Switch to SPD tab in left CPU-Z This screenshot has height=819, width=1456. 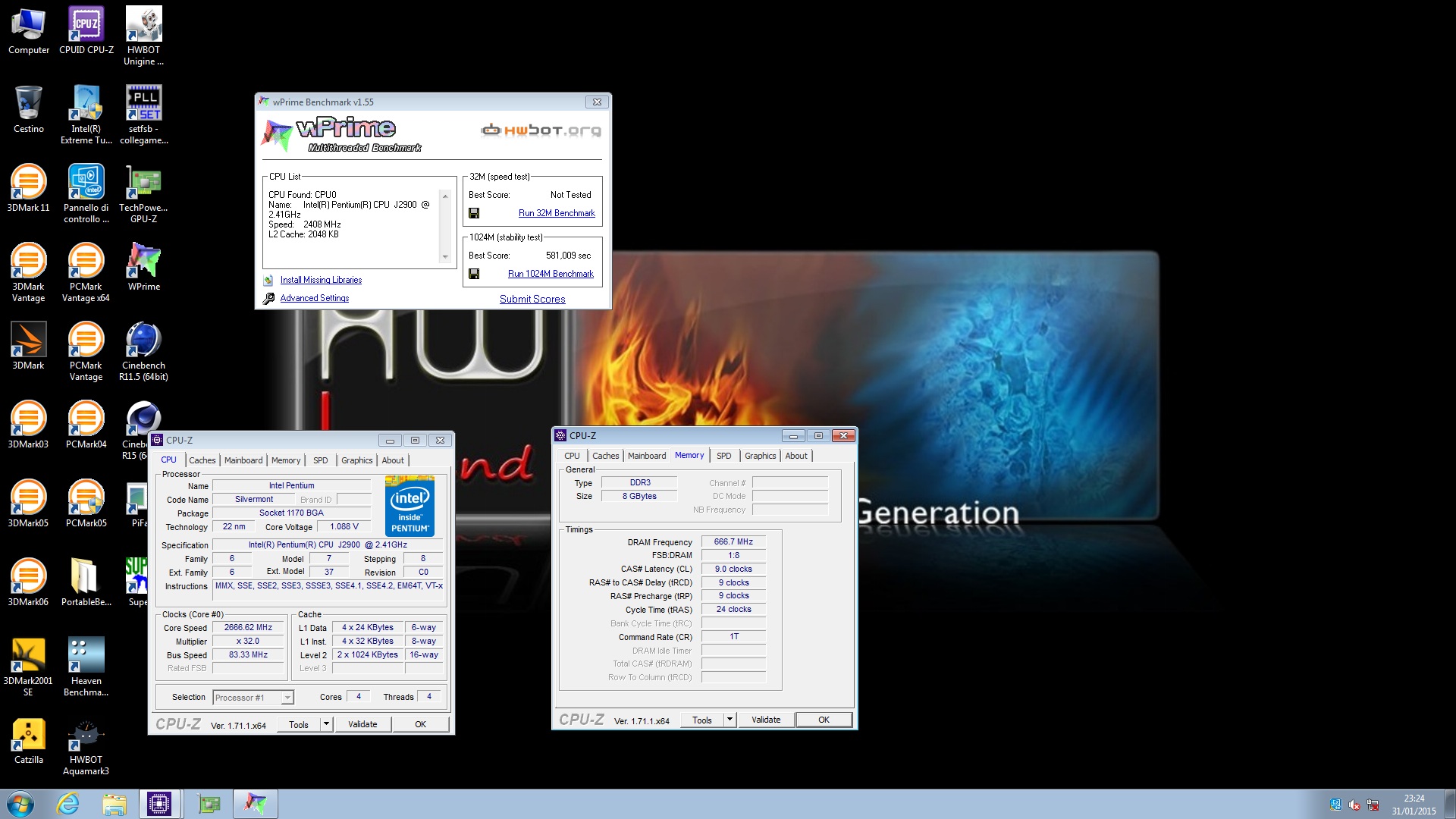pyautogui.click(x=321, y=460)
